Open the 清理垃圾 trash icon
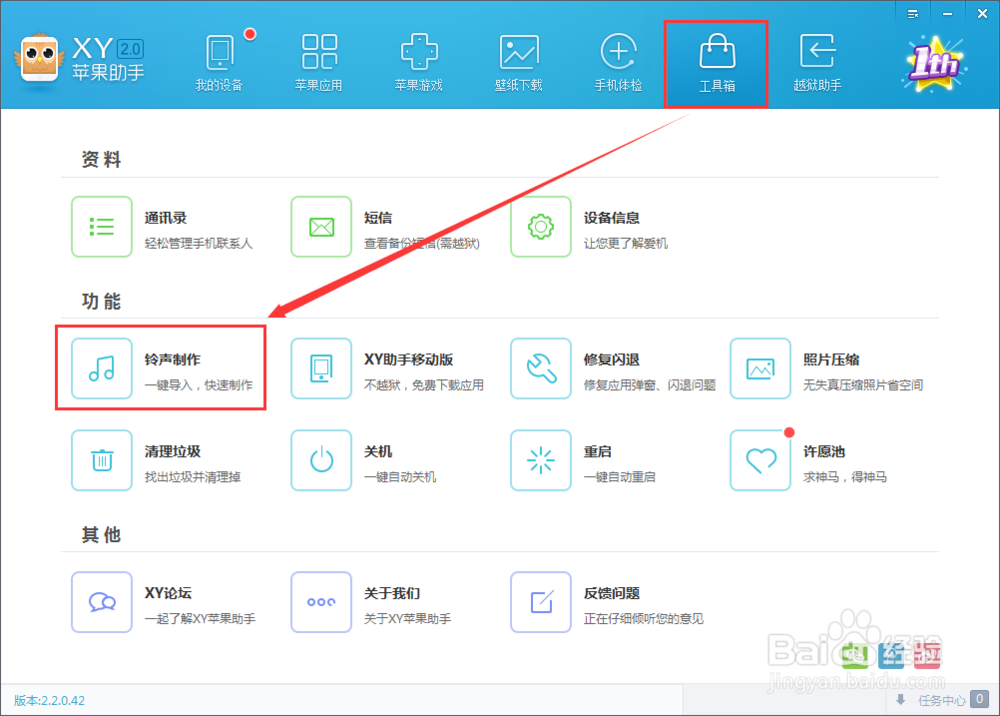Image resolution: width=1000 pixels, height=716 pixels. (102, 460)
